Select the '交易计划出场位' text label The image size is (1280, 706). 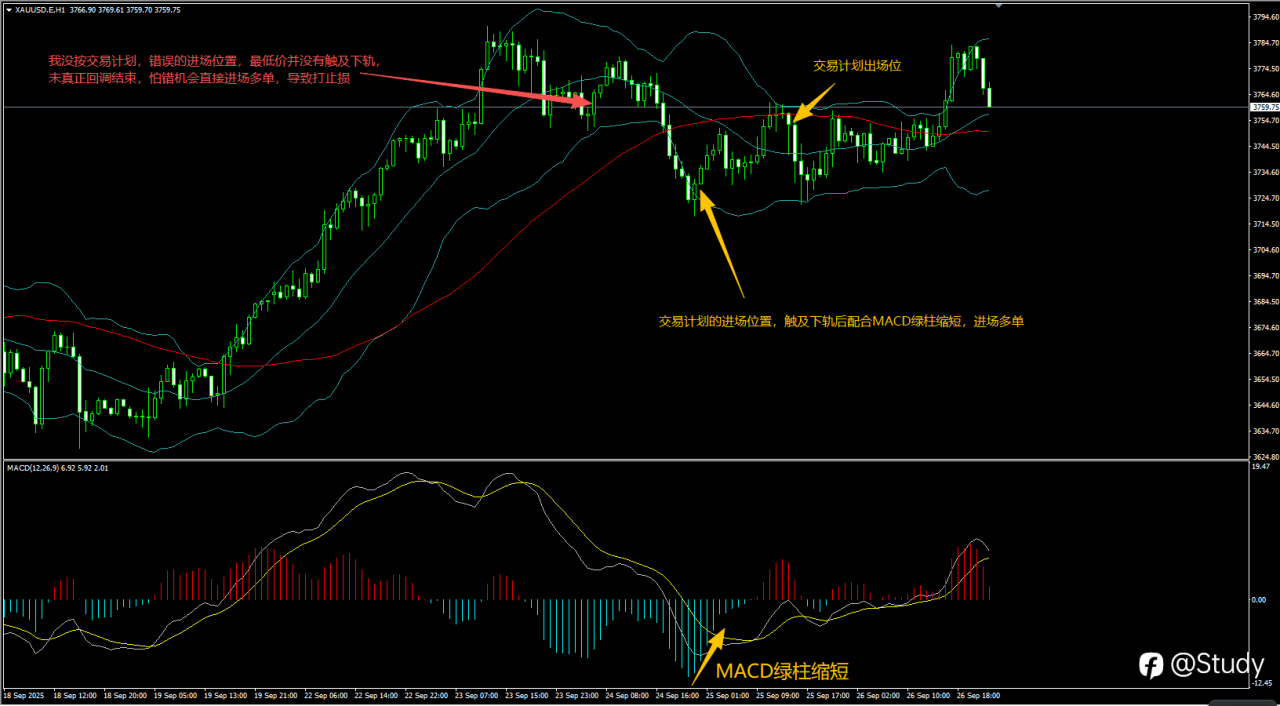pyautogui.click(x=857, y=65)
